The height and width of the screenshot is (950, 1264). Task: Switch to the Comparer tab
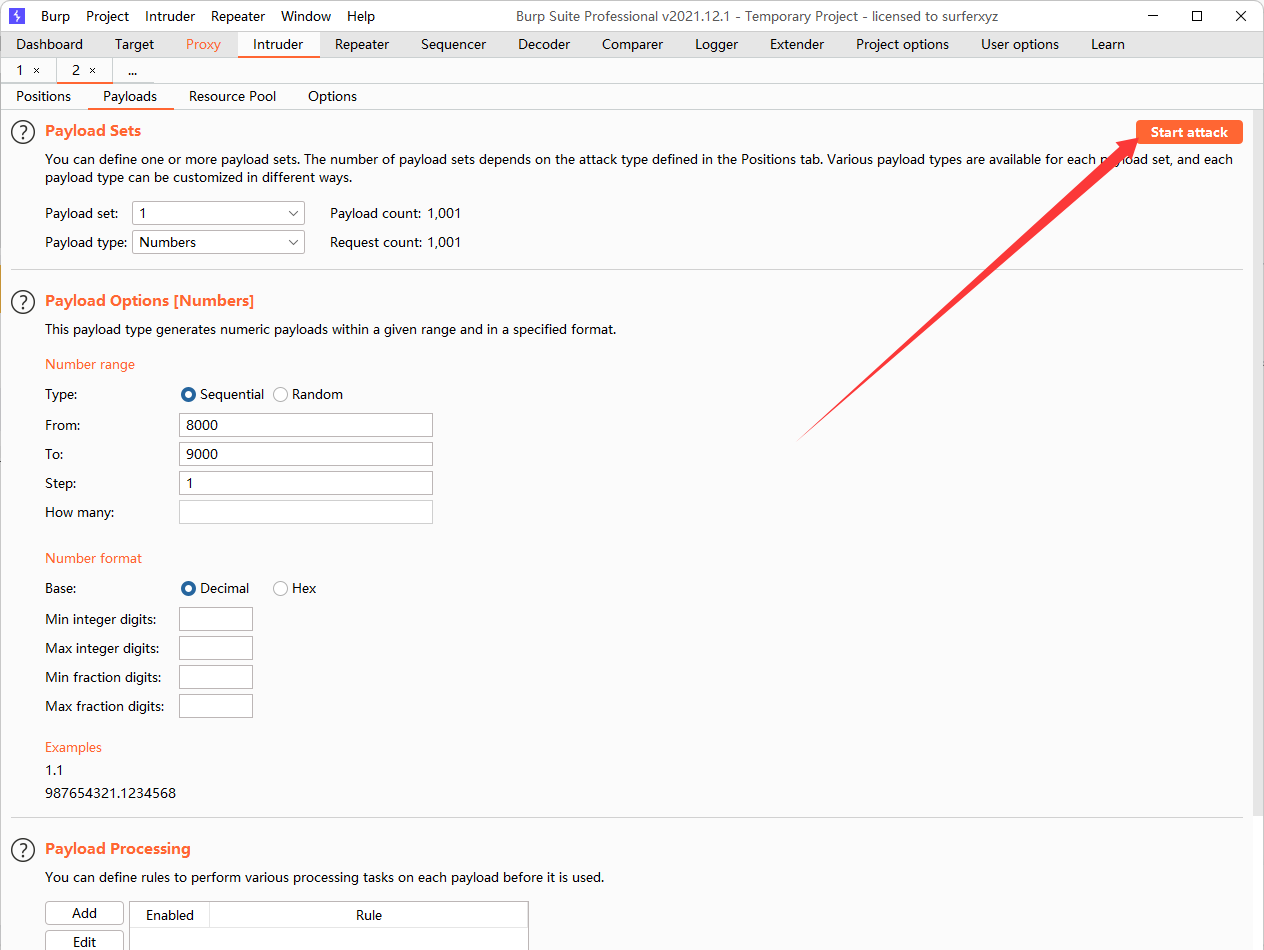click(x=632, y=44)
